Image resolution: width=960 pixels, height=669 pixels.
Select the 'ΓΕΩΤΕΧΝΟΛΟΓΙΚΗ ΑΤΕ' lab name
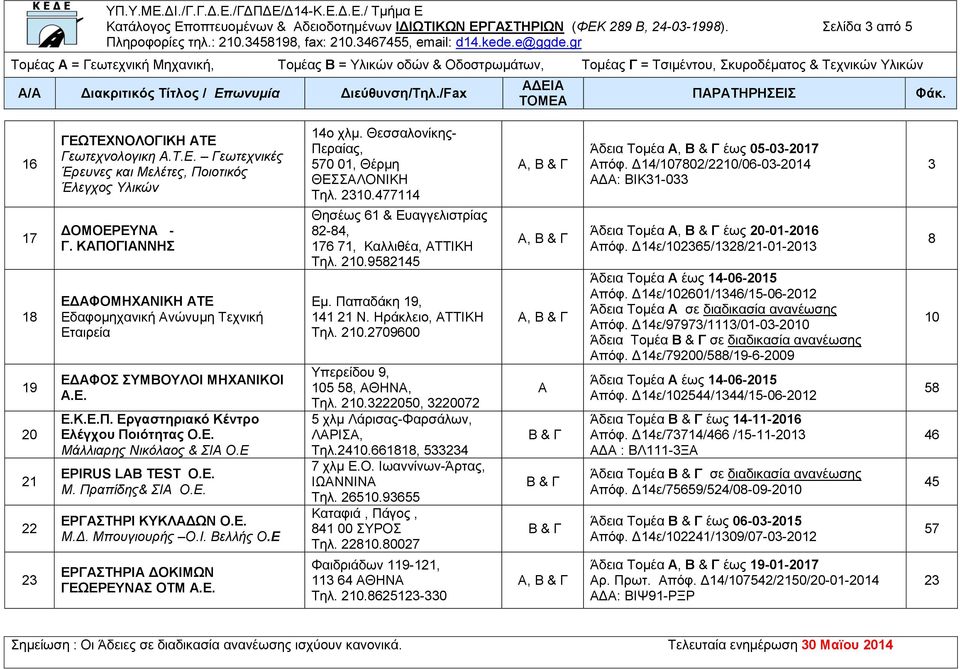(x=138, y=141)
